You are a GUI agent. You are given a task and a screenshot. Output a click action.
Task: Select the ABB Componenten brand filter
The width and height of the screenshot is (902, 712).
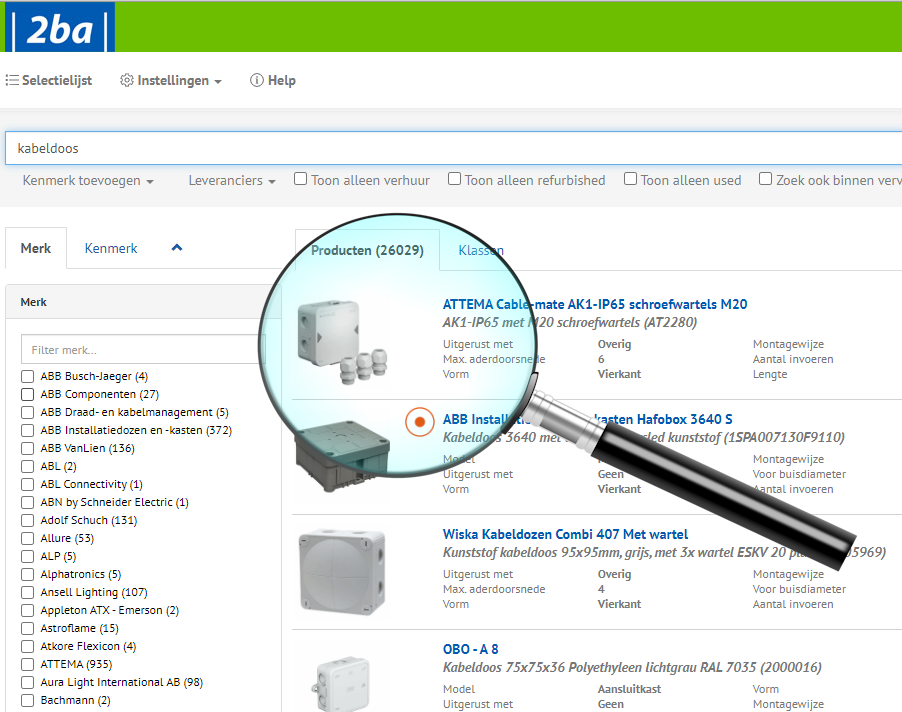(x=28, y=394)
